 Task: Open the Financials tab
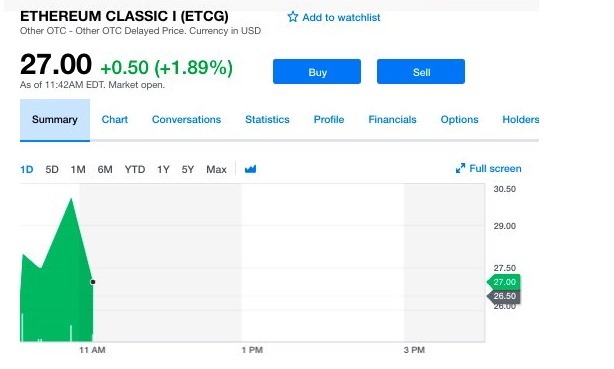tap(392, 119)
